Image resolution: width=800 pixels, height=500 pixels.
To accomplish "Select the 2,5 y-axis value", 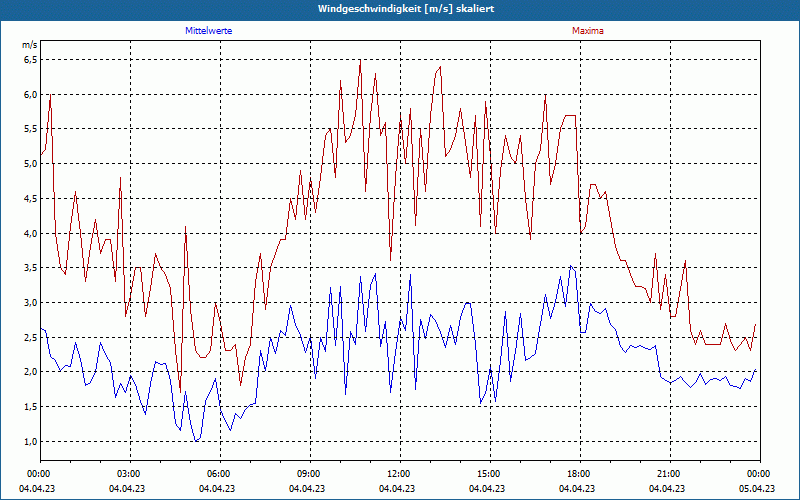I will tap(30, 337).
